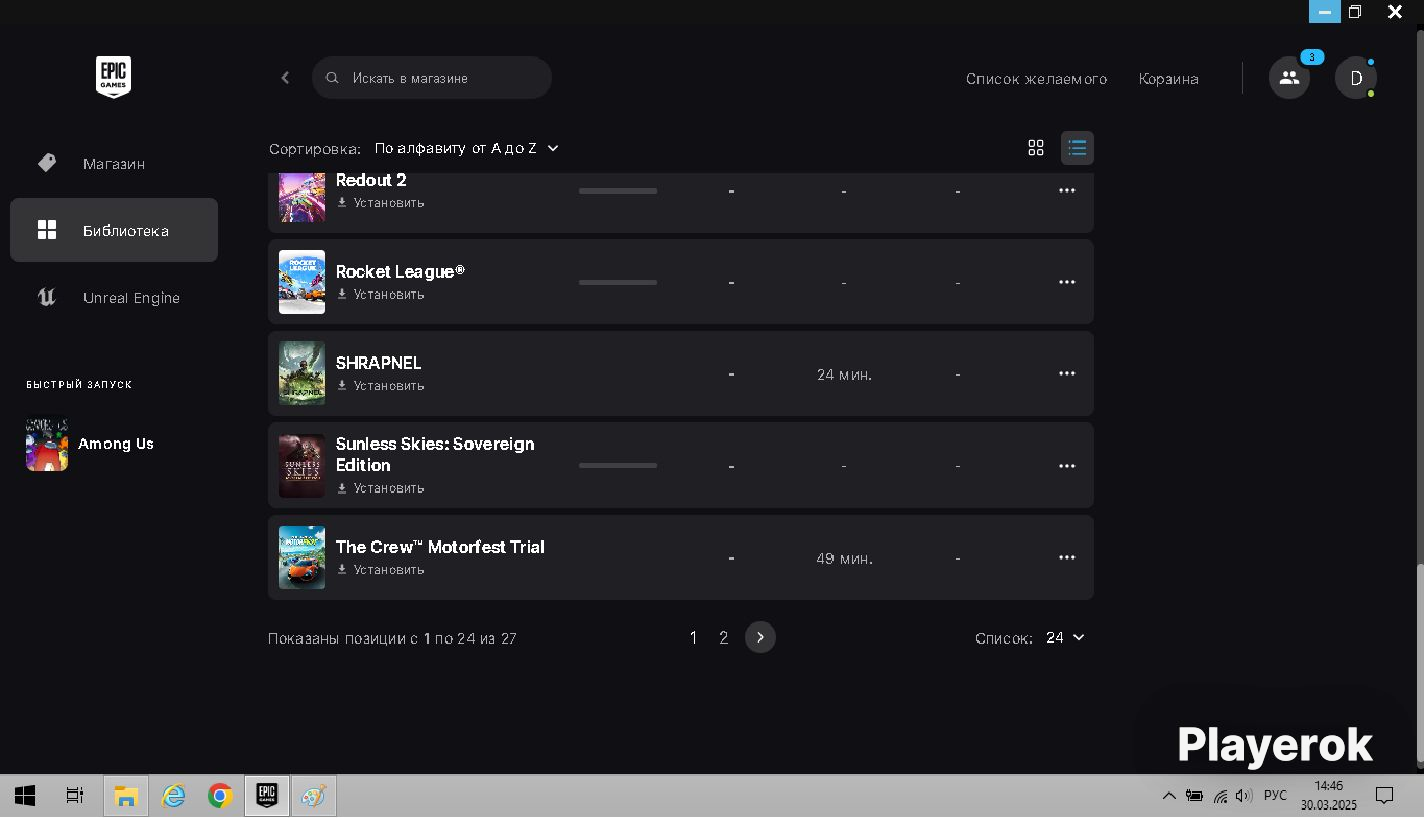
Task: Click the 24 мин. playtime for SHRAPNEL
Action: pyautogui.click(x=844, y=375)
